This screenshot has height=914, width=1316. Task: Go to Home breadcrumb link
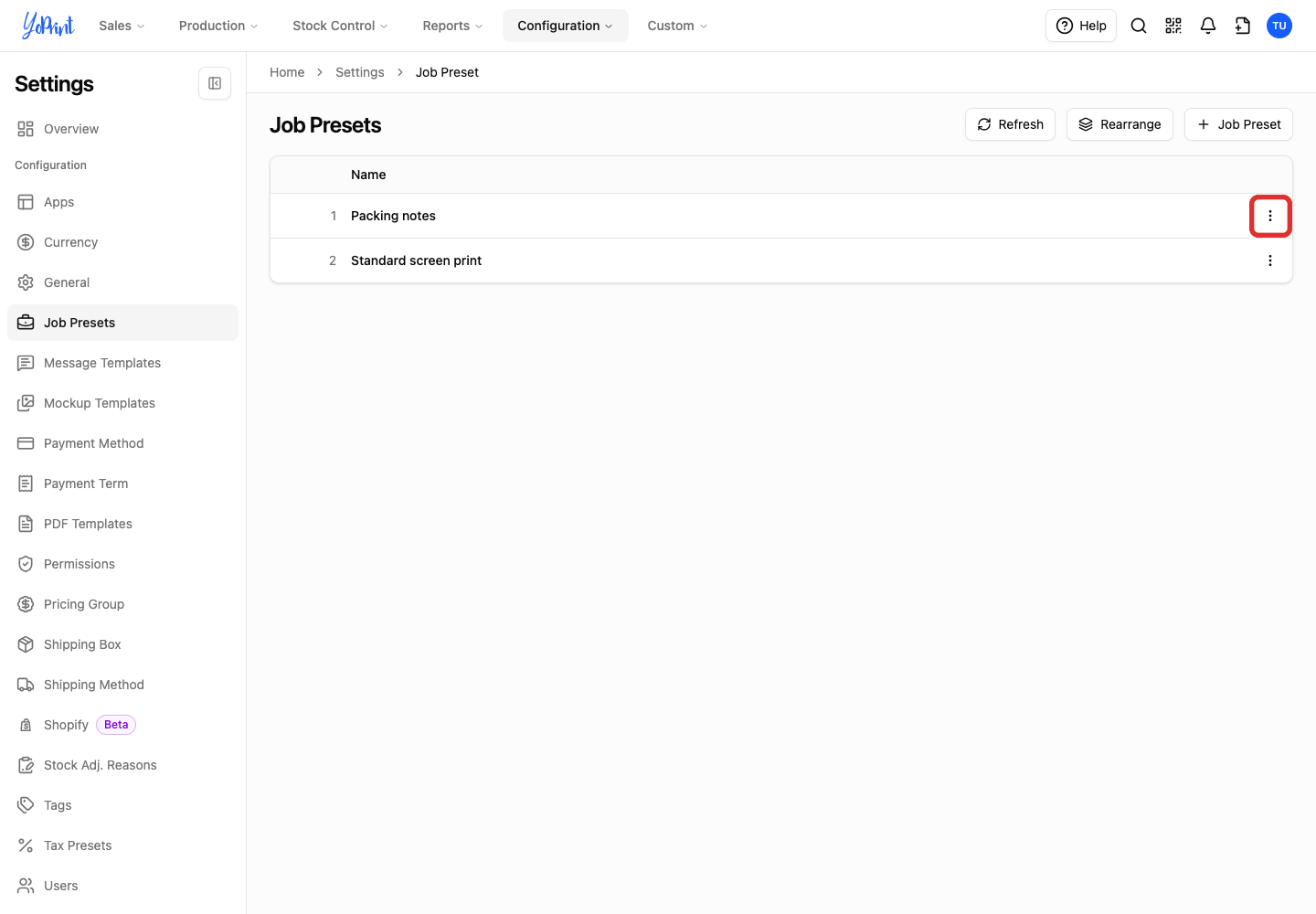[x=287, y=72]
